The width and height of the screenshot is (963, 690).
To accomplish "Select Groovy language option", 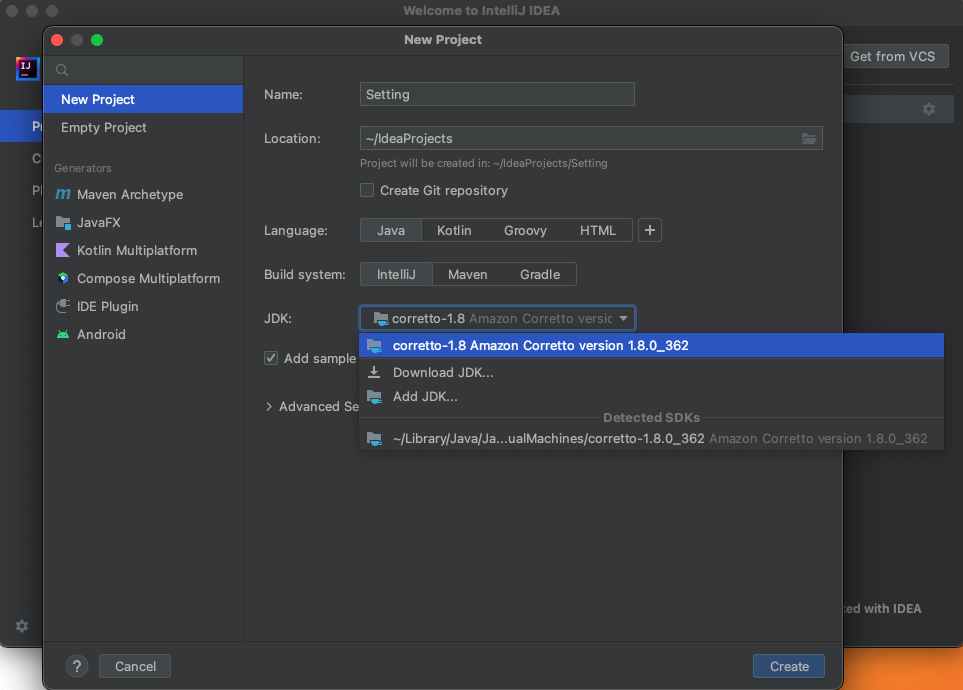I will pos(525,230).
